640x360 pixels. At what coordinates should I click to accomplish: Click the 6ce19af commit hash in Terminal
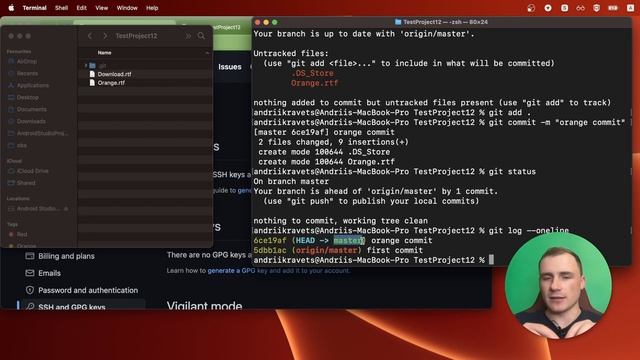coord(270,240)
